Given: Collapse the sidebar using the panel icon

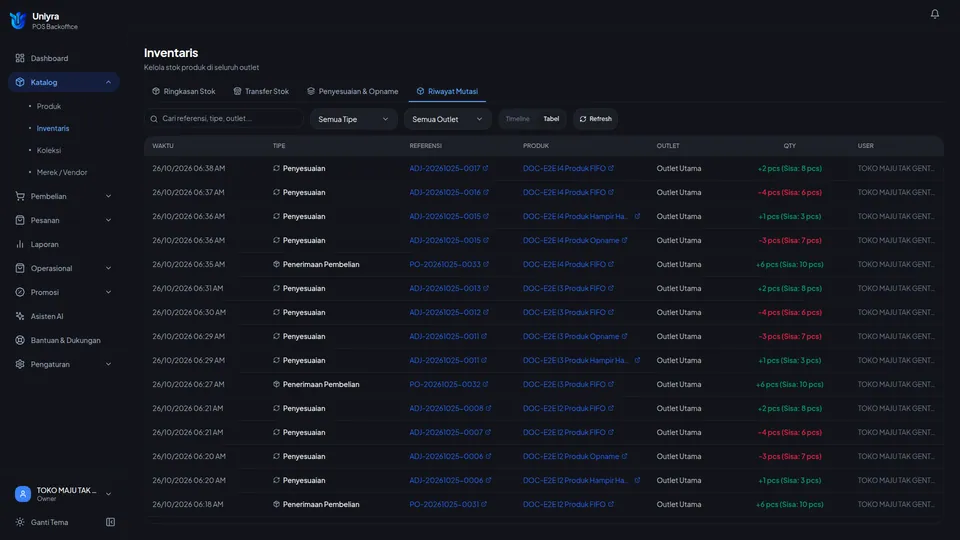Looking at the screenshot, I should (110, 522).
